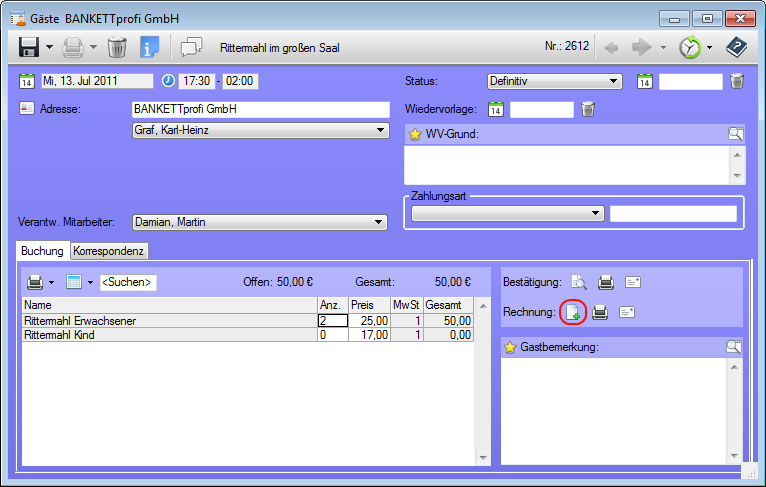Click the text field beside Zahlungsart dropdown
The image size is (766, 487).
coord(673,213)
